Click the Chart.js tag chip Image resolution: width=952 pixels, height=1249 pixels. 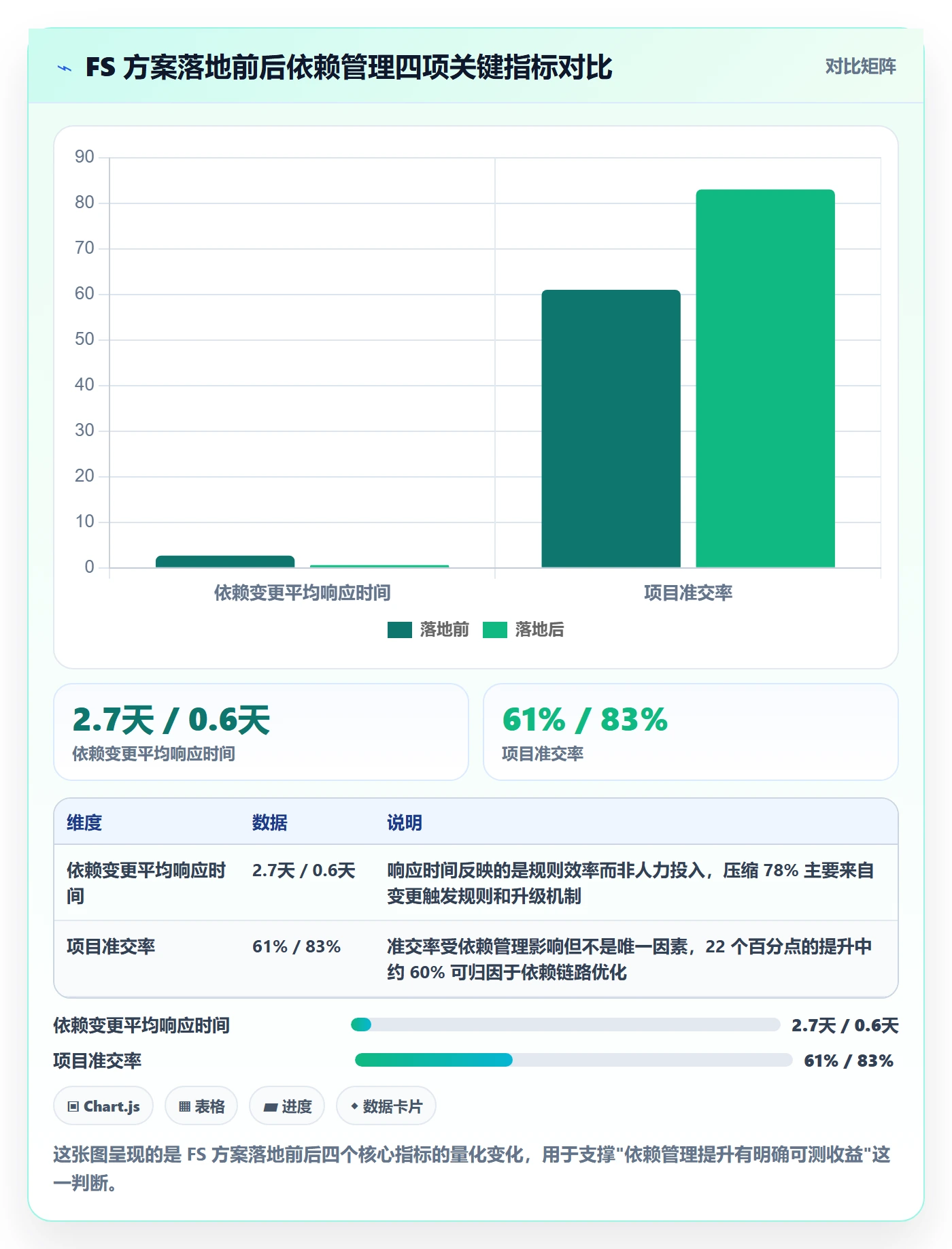[103, 1106]
